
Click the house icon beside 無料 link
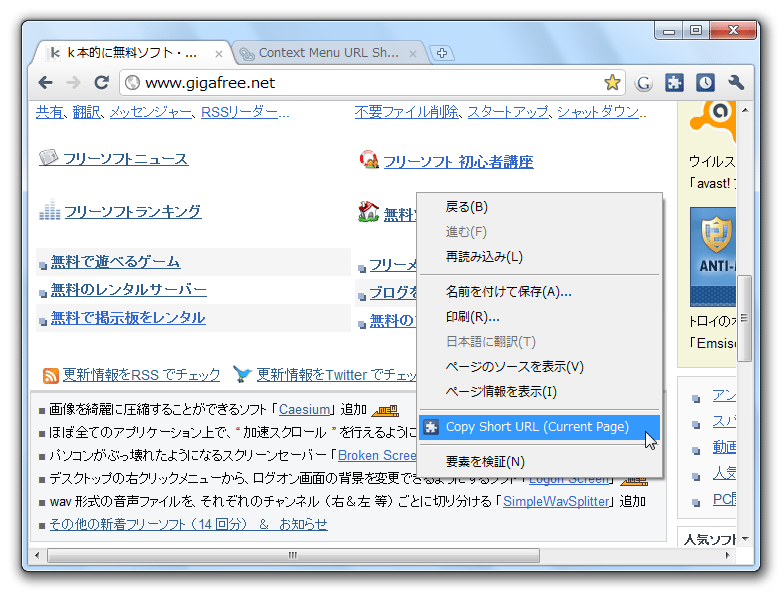[x=368, y=212]
